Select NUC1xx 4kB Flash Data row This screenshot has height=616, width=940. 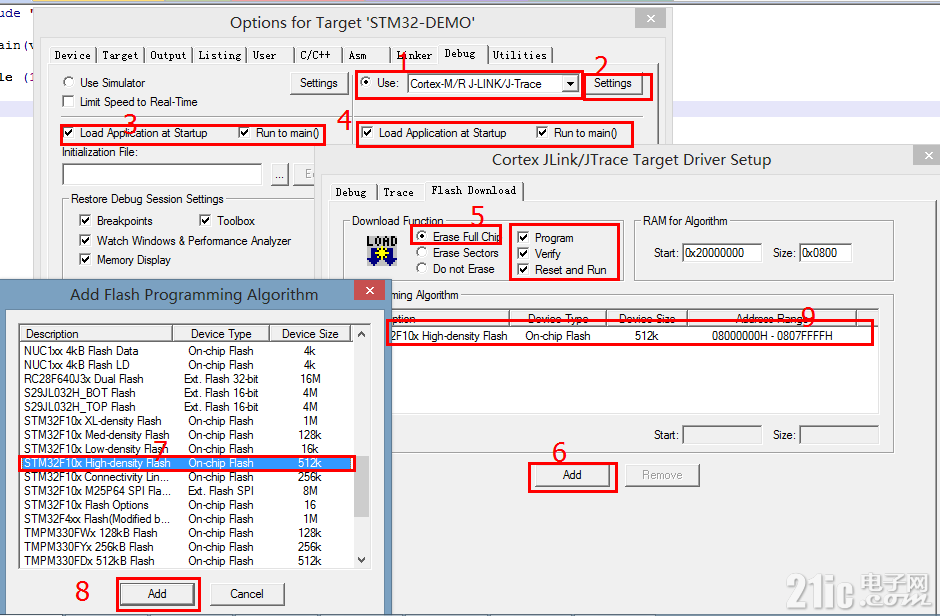(186, 351)
